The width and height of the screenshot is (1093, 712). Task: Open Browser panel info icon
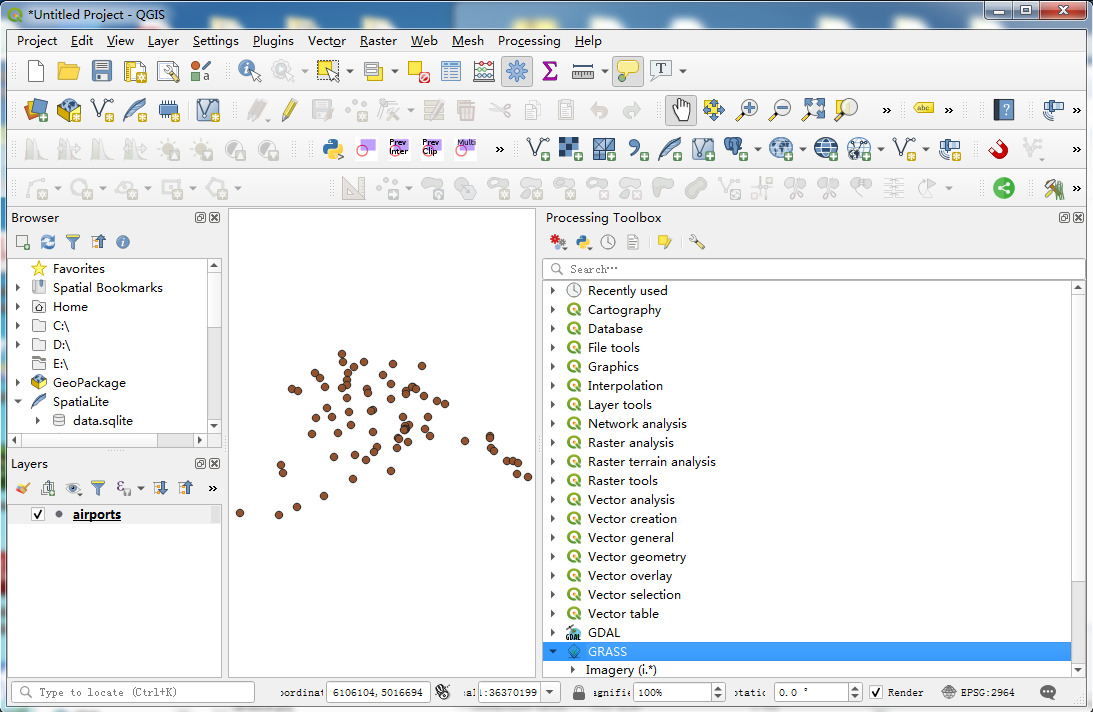(123, 242)
